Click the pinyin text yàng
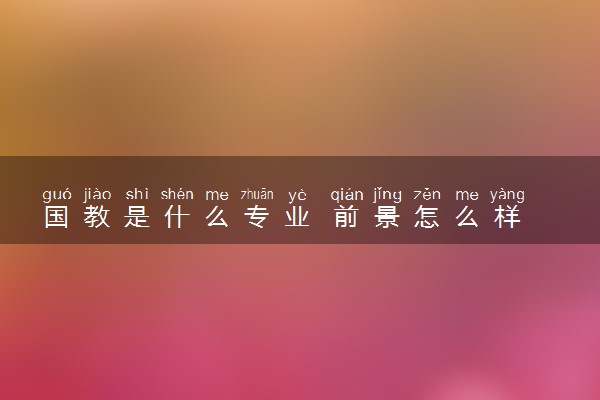Screen dimensions: 600x400 [507, 194]
